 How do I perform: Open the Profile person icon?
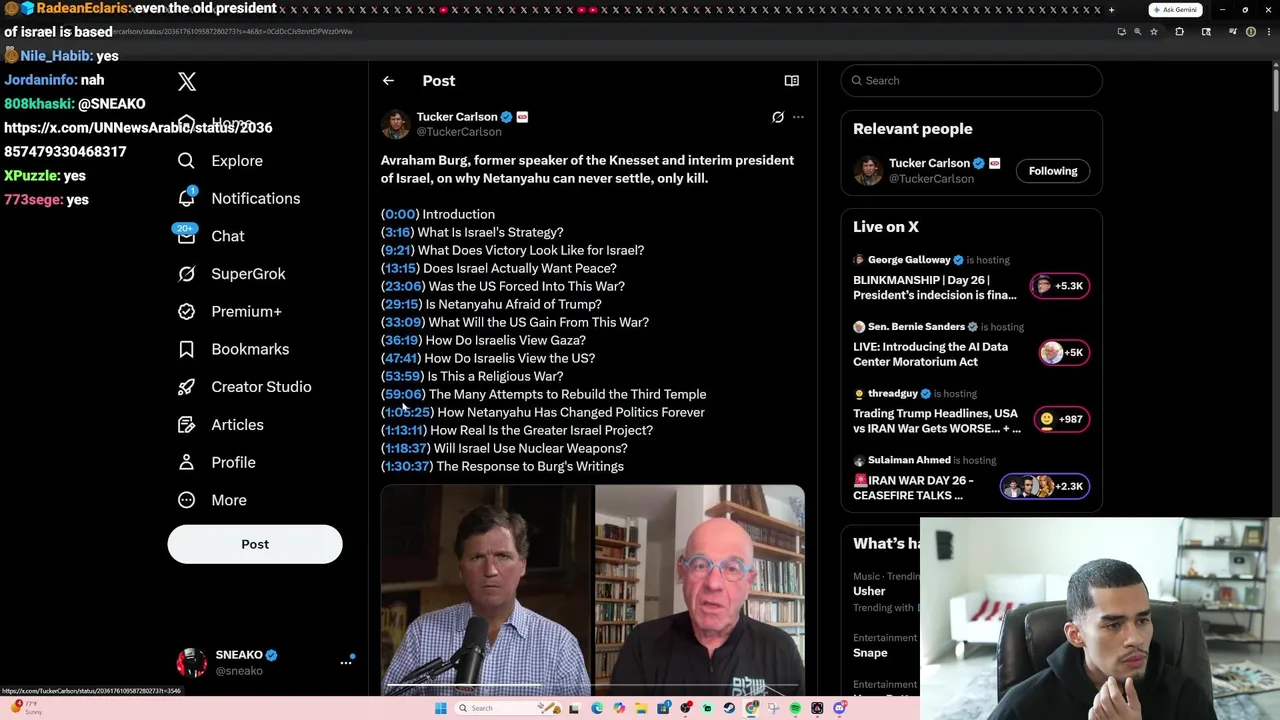(x=186, y=462)
